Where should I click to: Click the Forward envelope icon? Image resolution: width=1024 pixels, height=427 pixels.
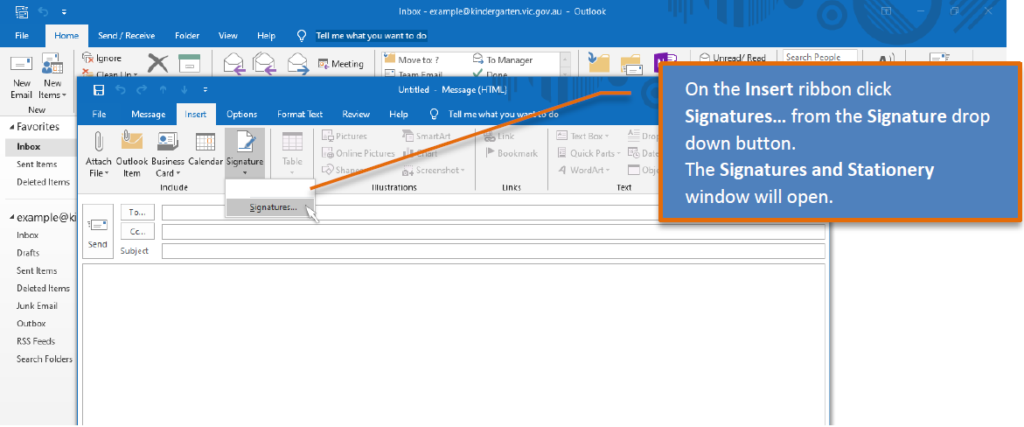click(298, 63)
